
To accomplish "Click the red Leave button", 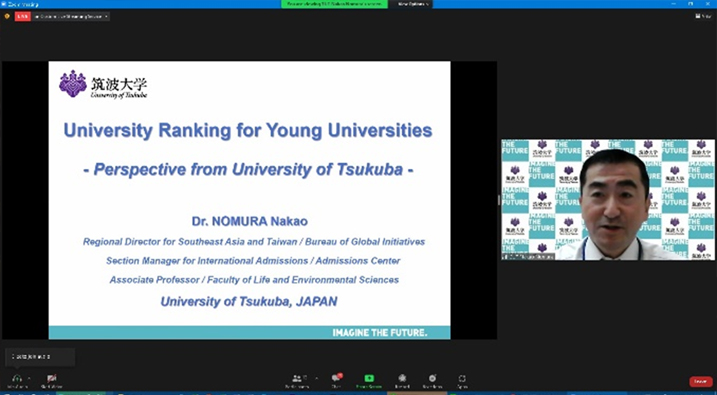I will [701, 381].
